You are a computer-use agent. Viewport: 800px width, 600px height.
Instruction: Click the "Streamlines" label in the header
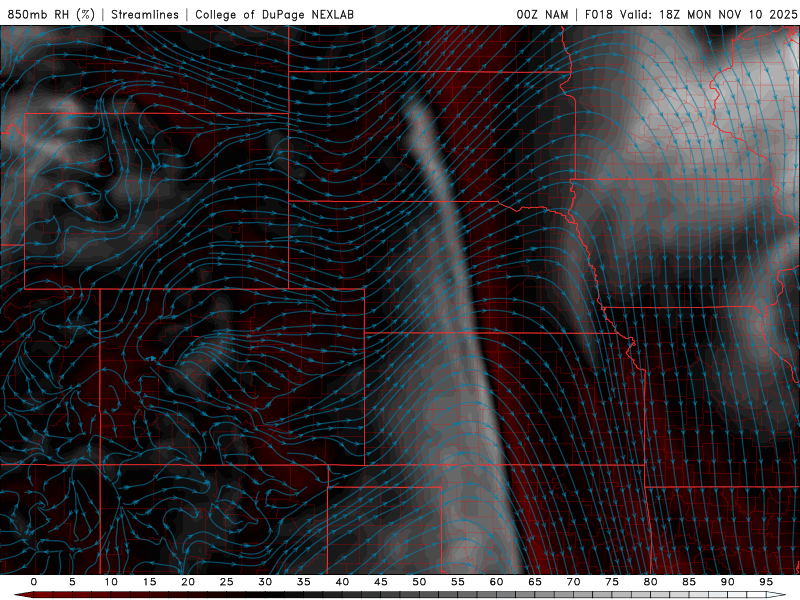pyautogui.click(x=145, y=14)
